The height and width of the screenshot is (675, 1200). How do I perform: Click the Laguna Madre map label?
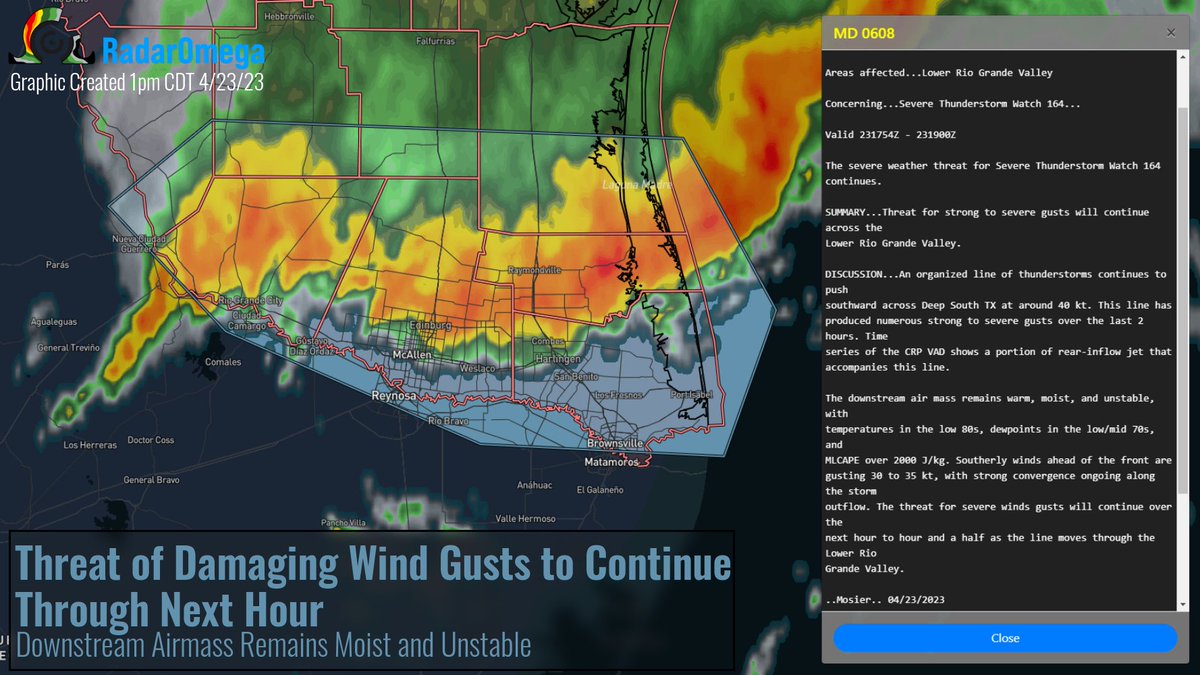tap(637, 185)
